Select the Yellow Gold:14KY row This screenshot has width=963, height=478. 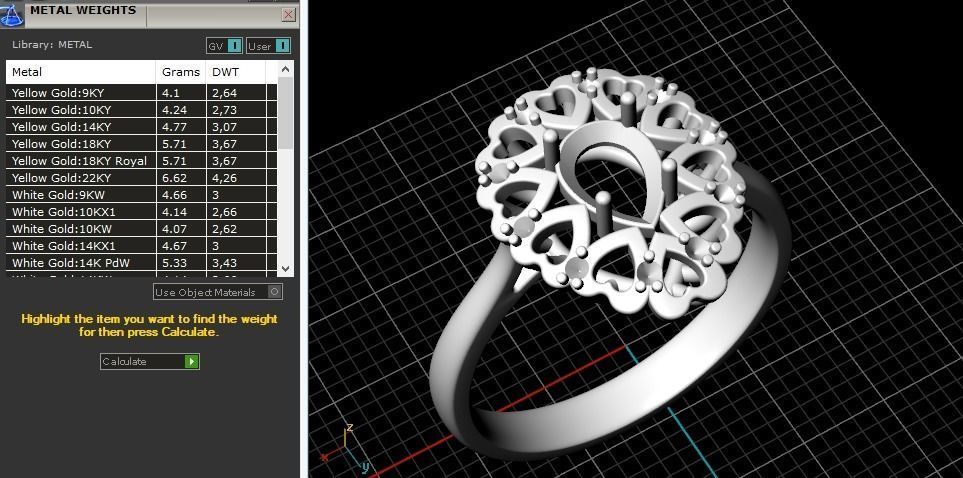point(142,127)
